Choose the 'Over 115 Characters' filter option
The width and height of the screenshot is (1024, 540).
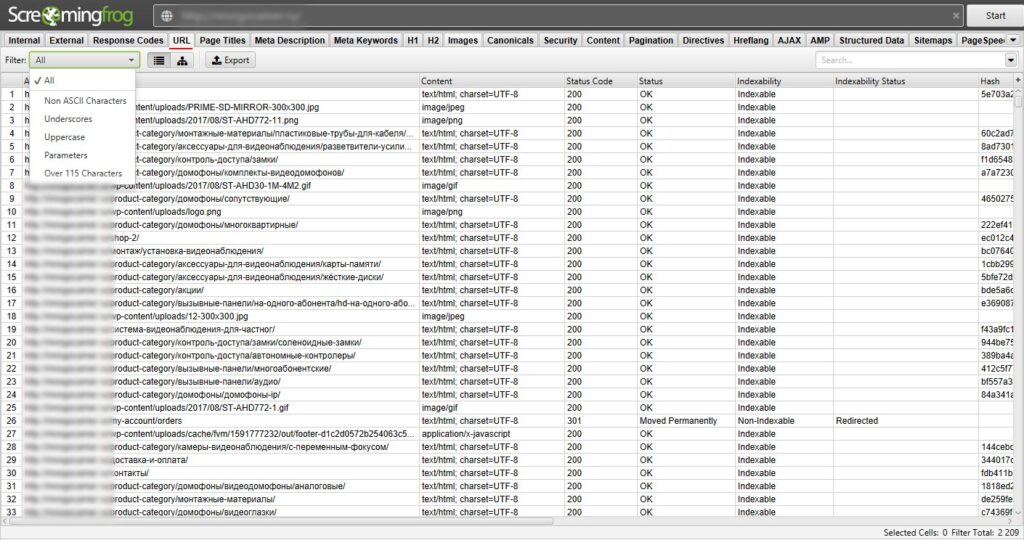tap(83, 173)
